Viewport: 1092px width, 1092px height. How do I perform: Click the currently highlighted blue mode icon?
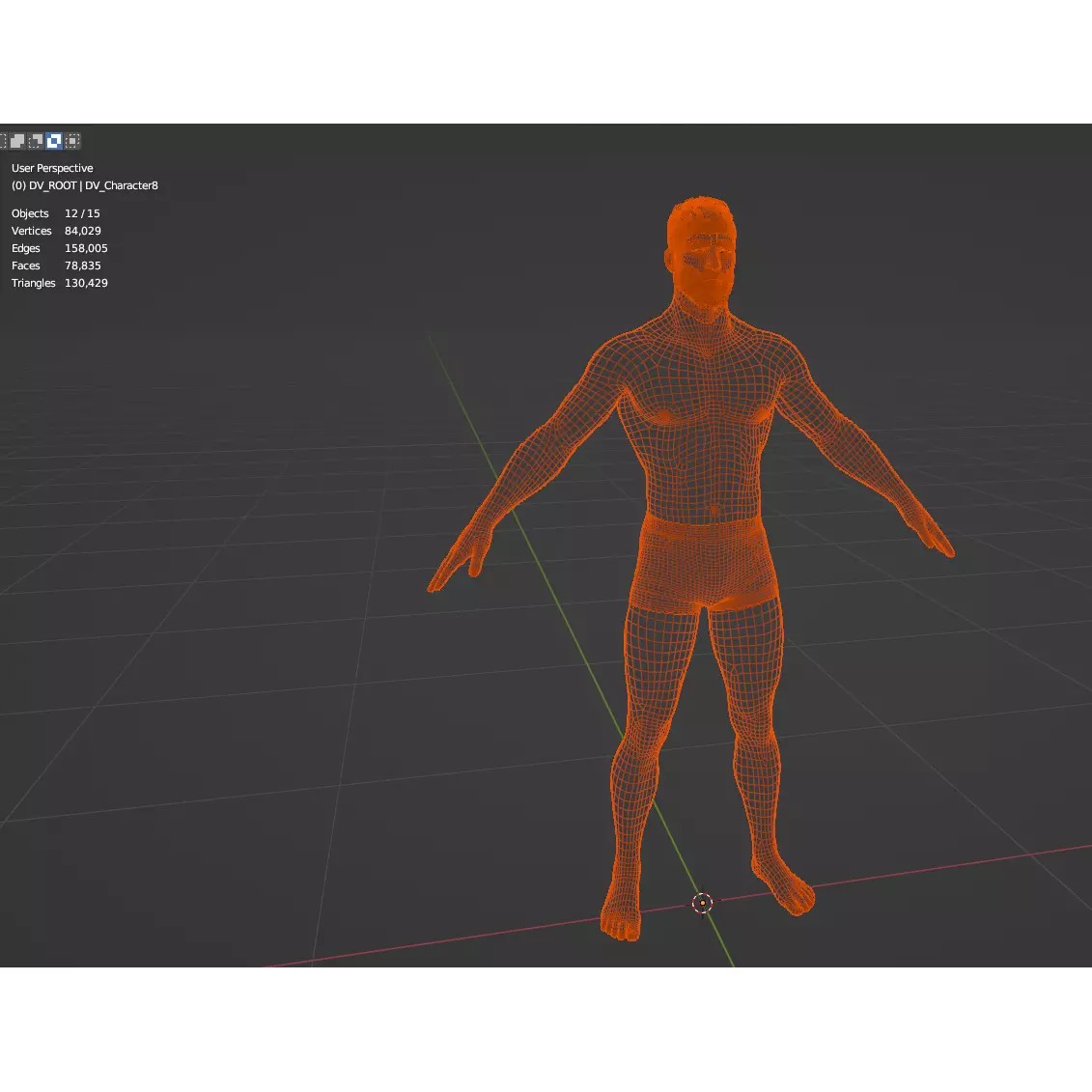point(54,141)
